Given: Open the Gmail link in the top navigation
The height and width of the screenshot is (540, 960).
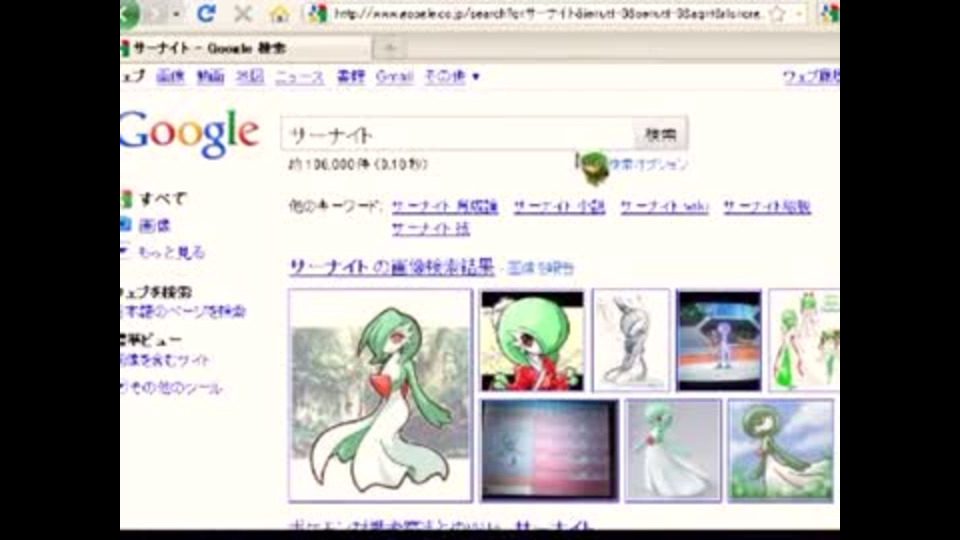Looking at the screenshot, I should point(394,77).
